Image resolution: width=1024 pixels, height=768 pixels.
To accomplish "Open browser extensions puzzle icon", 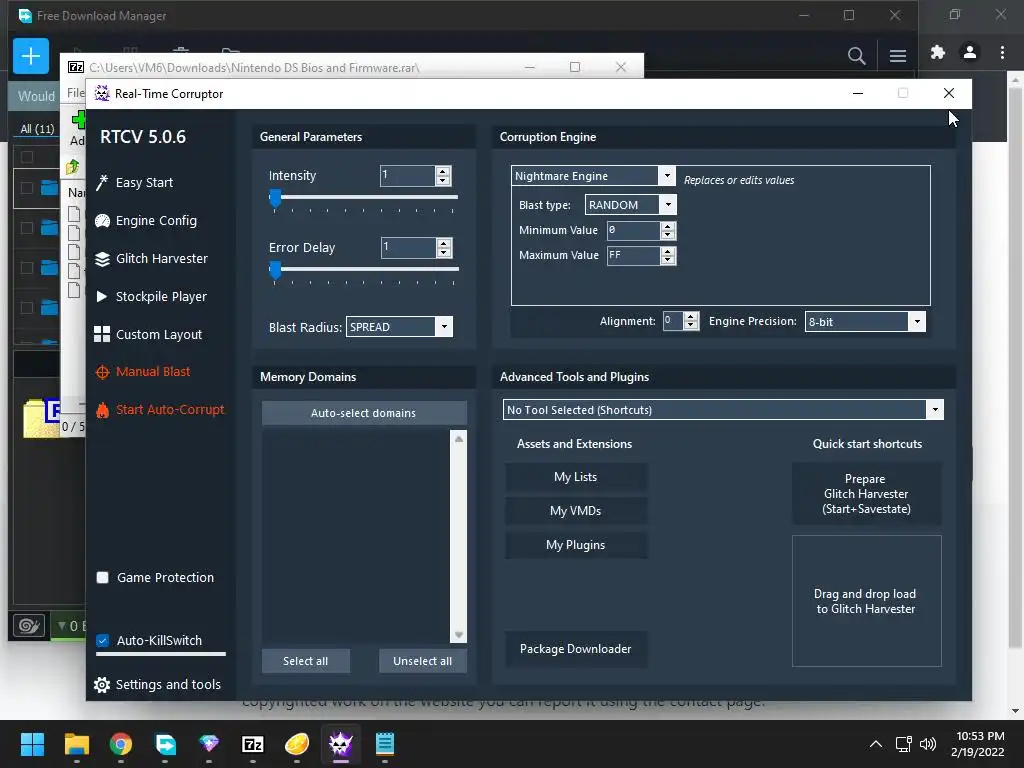I will tap(938, 52).
